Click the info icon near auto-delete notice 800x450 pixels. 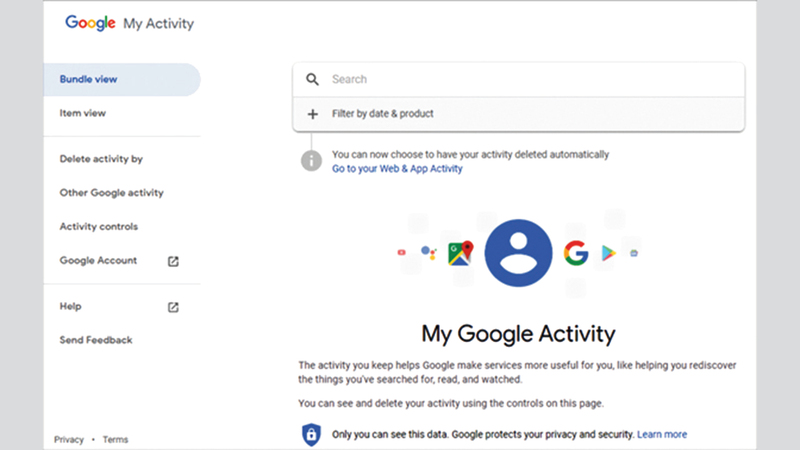[x=312, y=160]
